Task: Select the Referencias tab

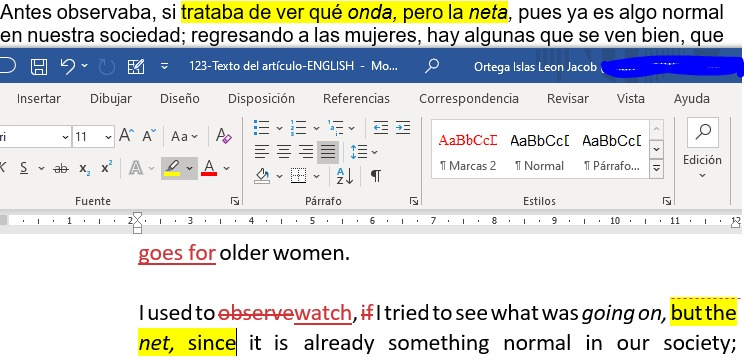Action: (x=356, y=99)
